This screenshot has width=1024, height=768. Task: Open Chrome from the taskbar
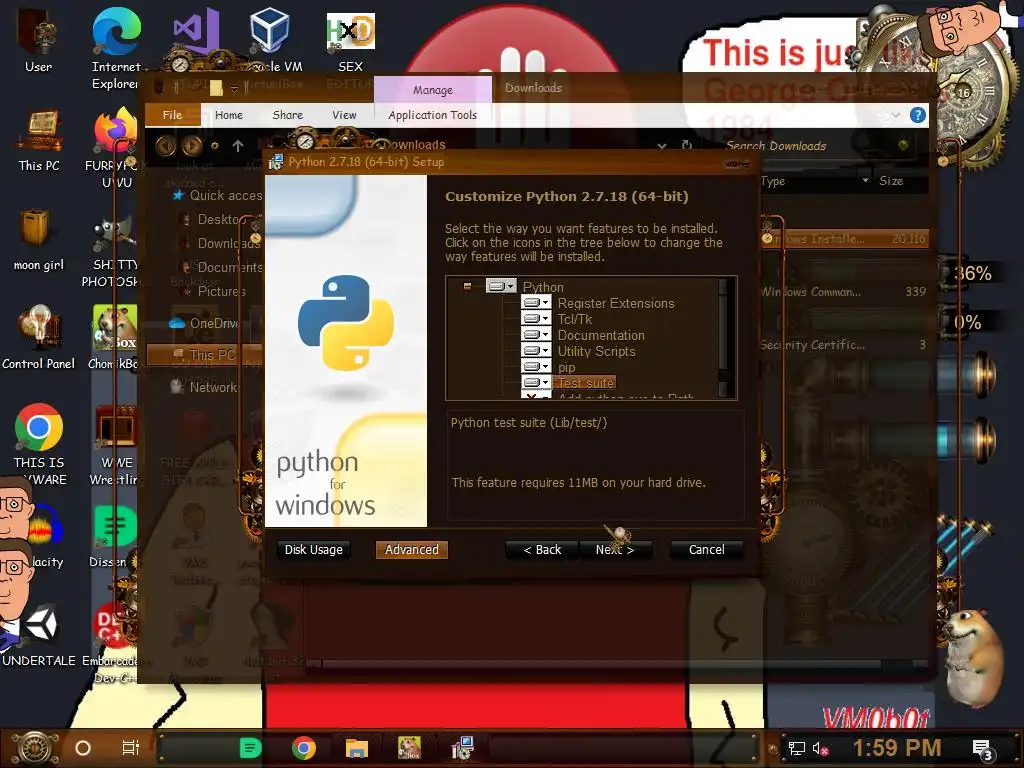(304, 748)
